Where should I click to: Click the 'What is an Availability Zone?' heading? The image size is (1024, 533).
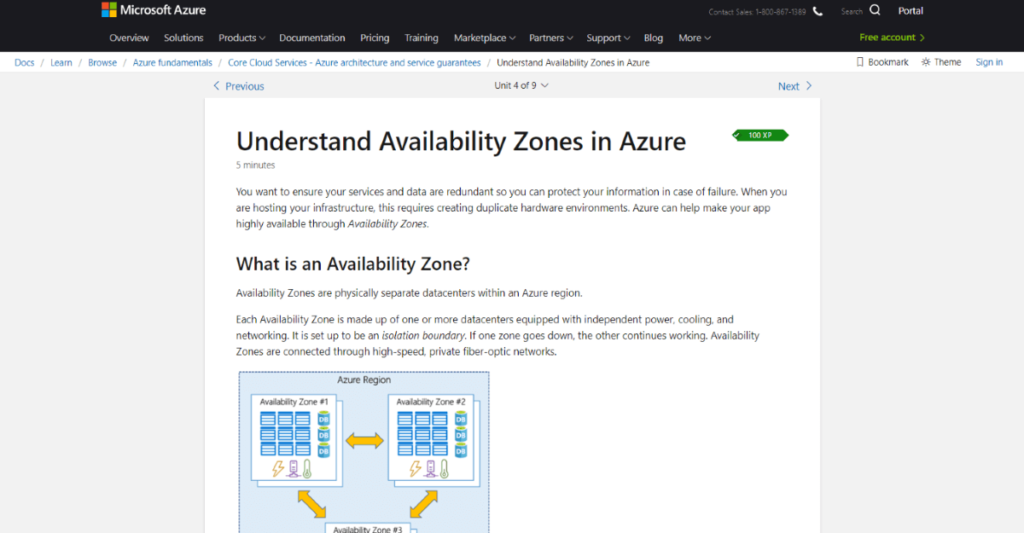pos(353,264)
